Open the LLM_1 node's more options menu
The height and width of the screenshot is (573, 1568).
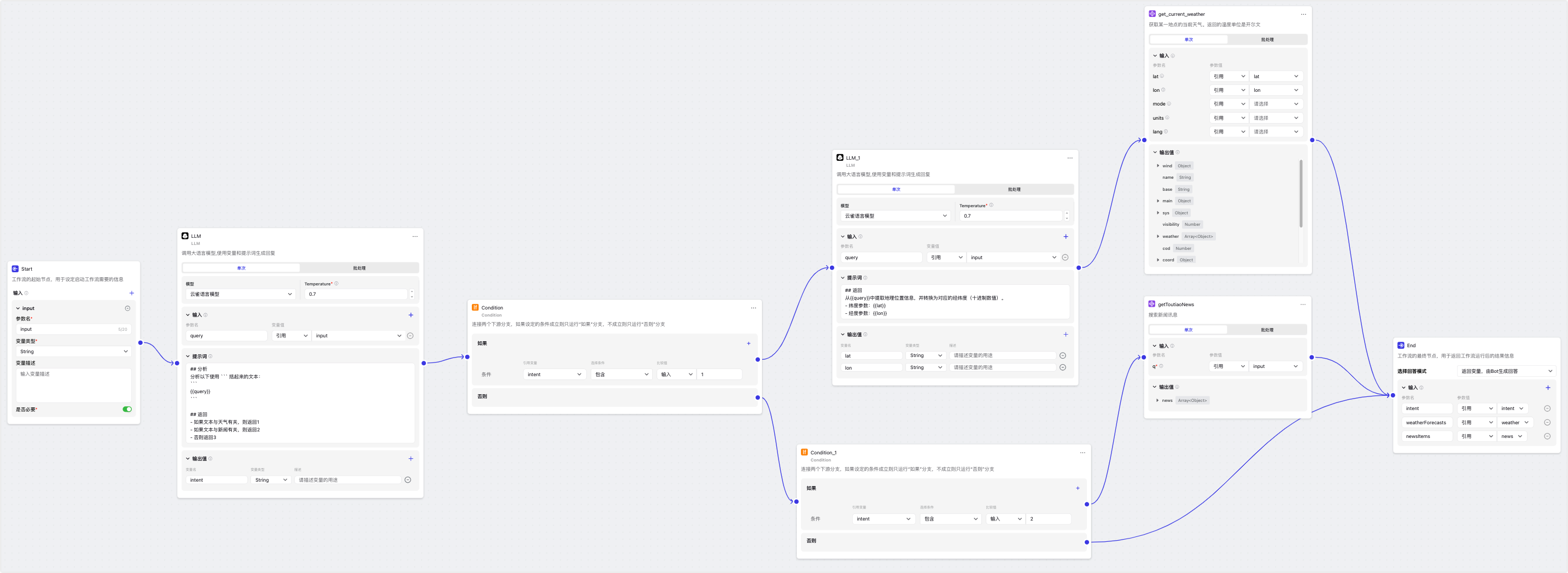(x=1069, y=157)
